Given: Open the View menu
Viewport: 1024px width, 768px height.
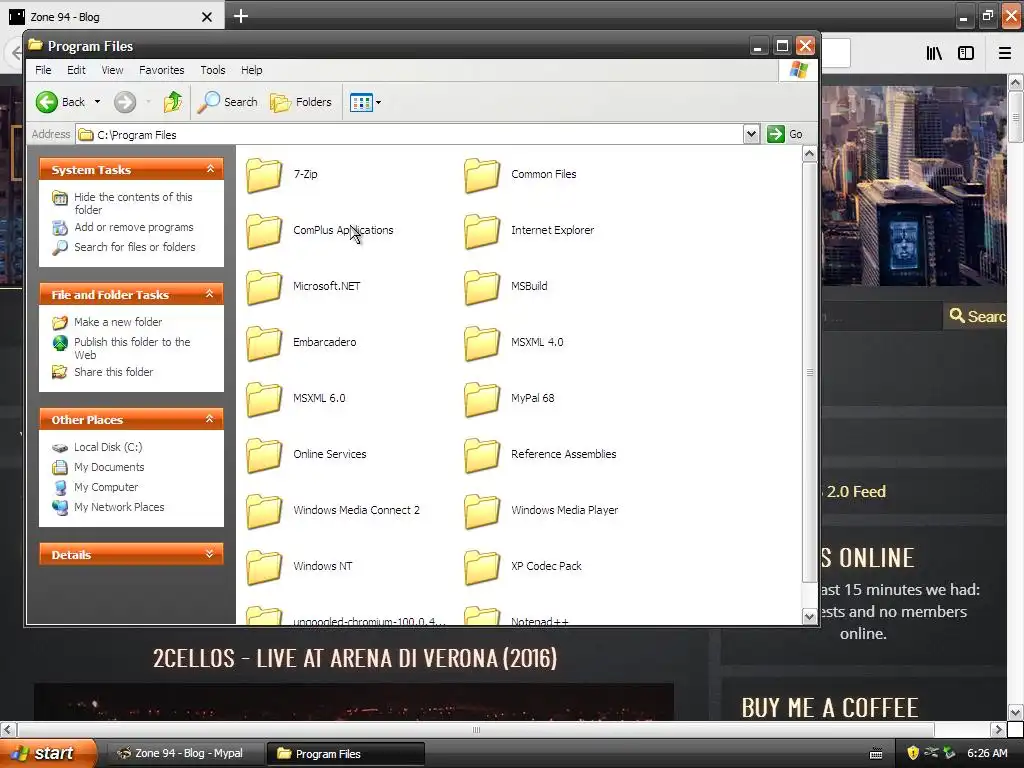Looking at the screenshot, I should pyautogui.click(x=112, y=70).
